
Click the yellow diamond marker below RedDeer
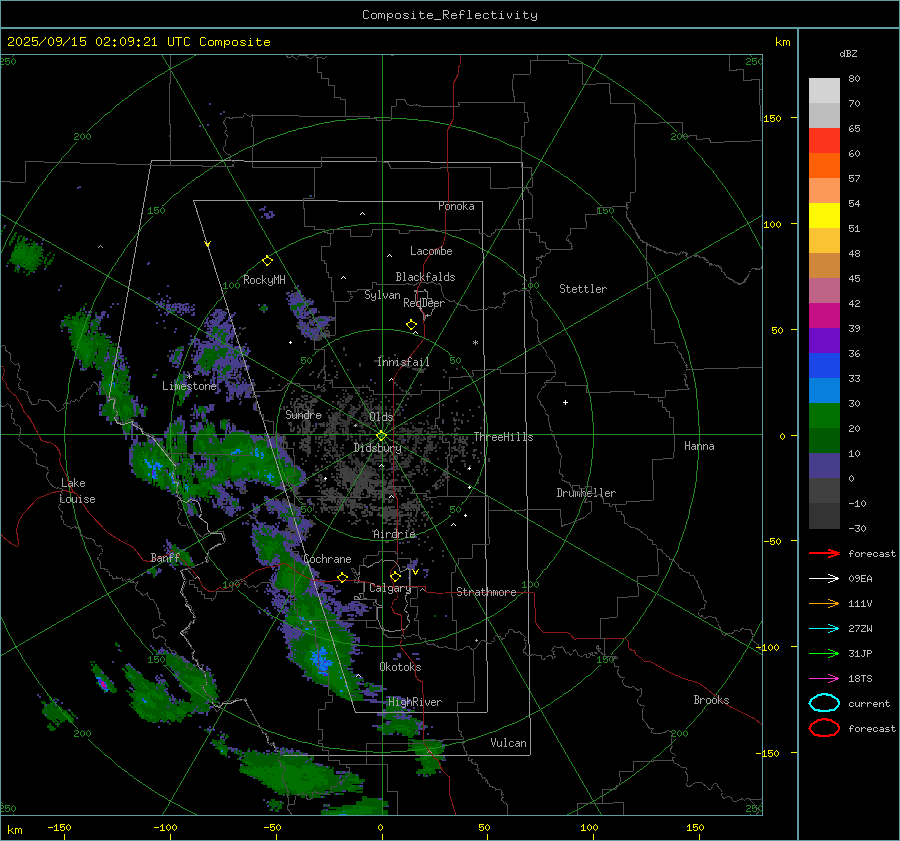(x=411, y=325)
